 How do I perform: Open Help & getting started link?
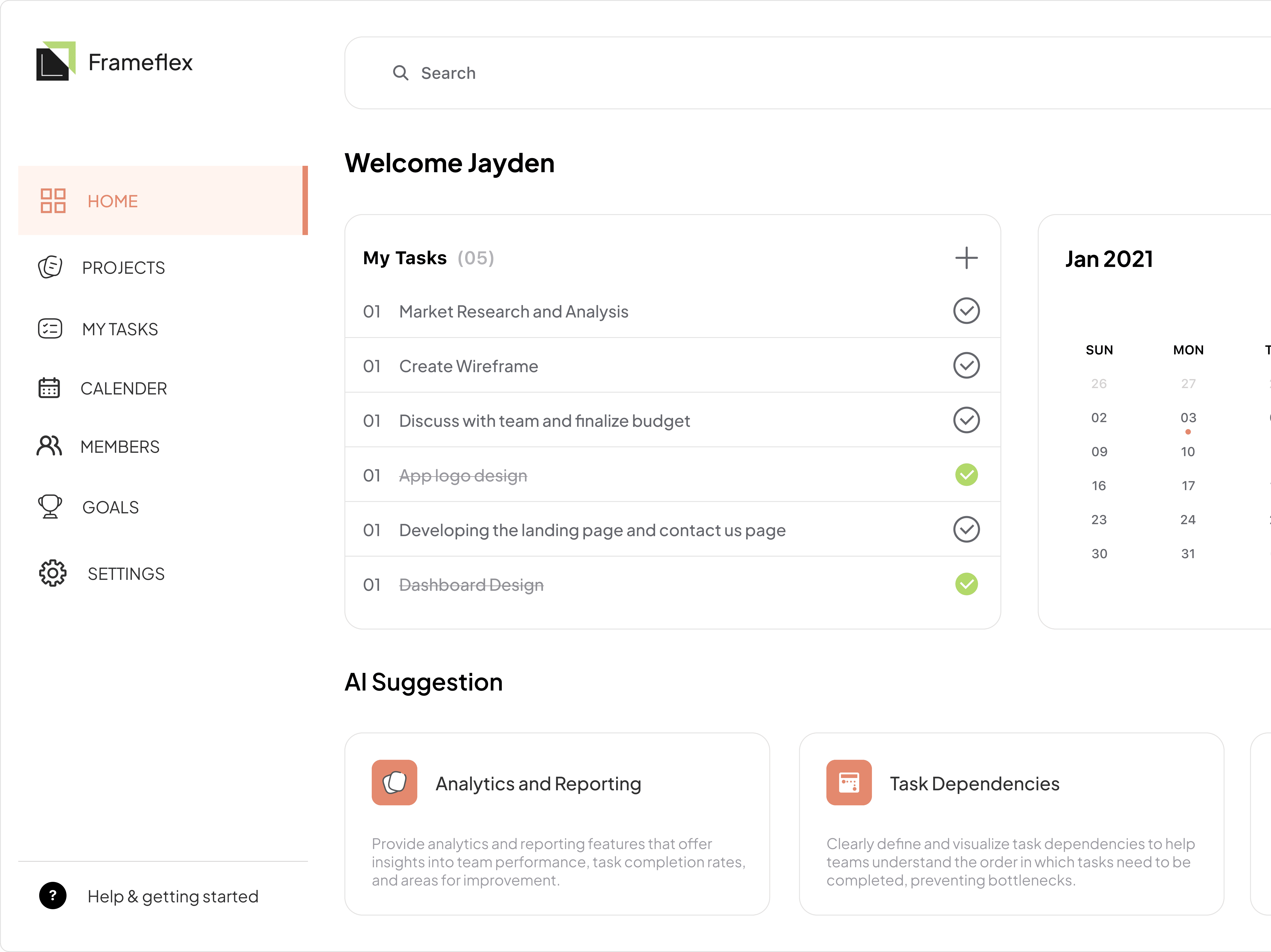tap(172, 896)
